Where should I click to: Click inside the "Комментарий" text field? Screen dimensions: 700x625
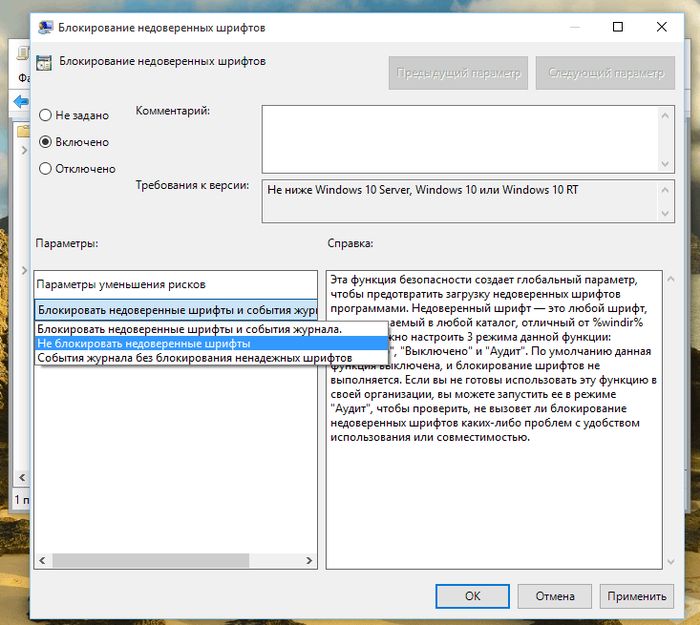pyautogui.click(x=460, y=139)
